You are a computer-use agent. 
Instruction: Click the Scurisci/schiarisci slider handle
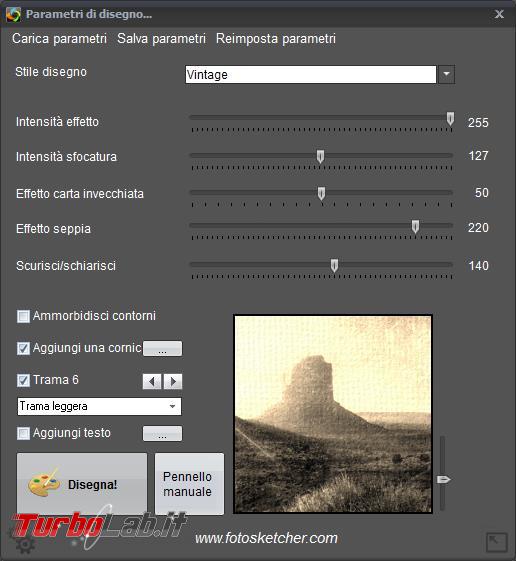pos(334,266)
